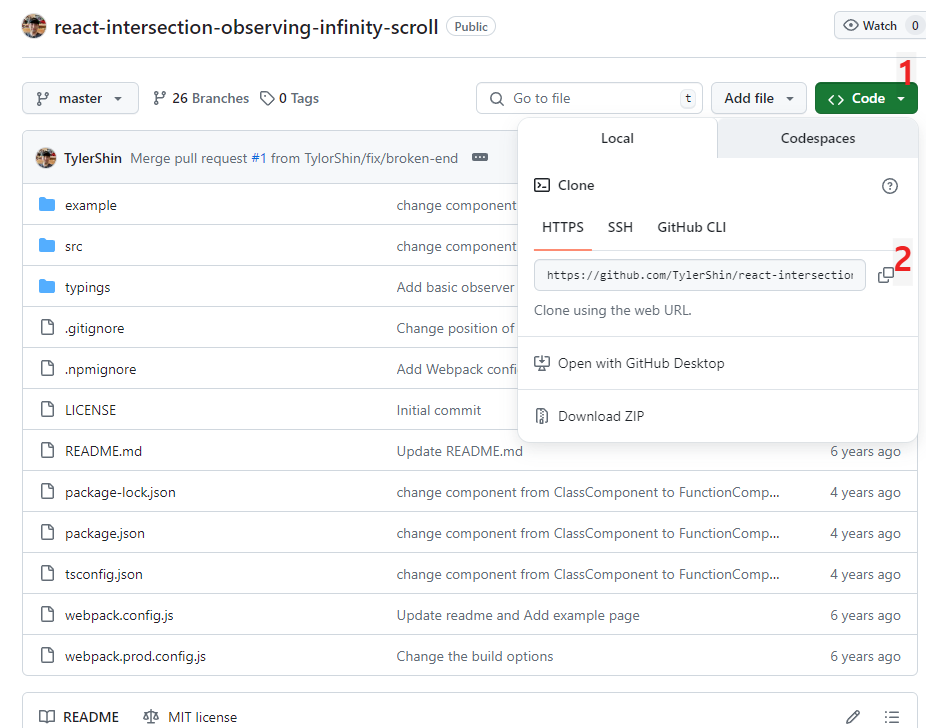Click the terminal Clone icon

542,185
